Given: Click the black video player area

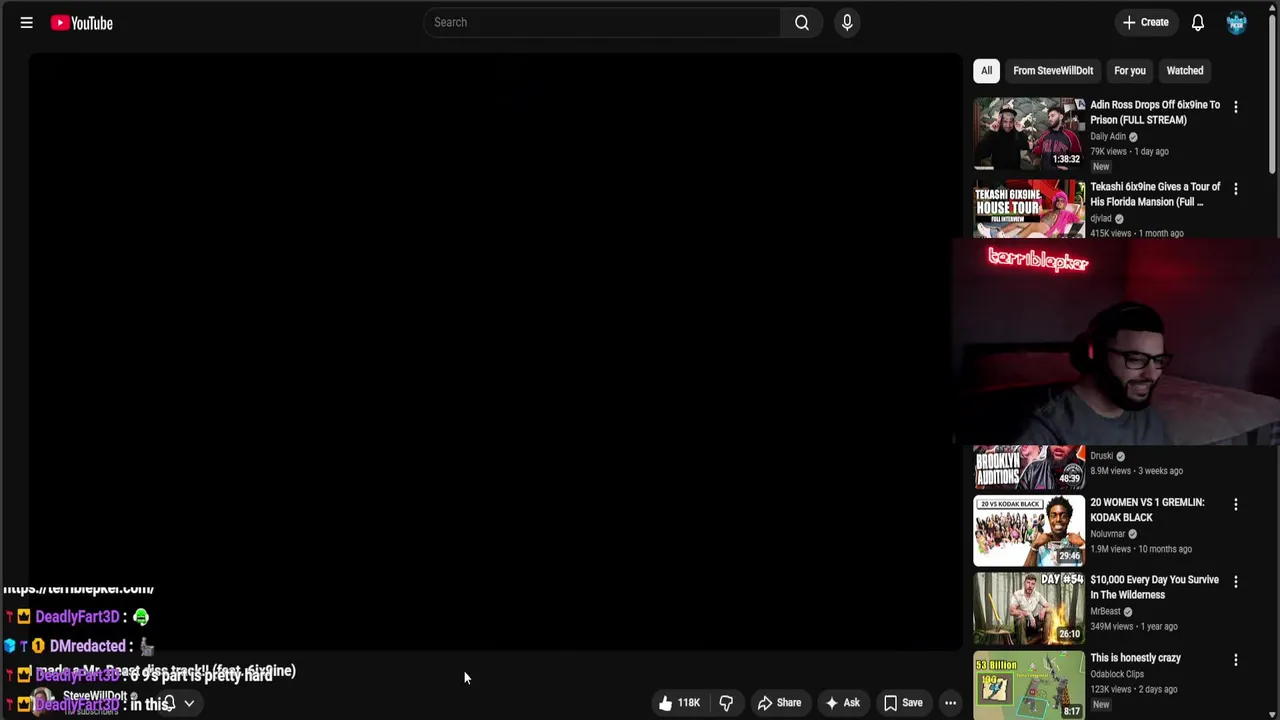Looking at the screenshot, I should click(495, 352).
